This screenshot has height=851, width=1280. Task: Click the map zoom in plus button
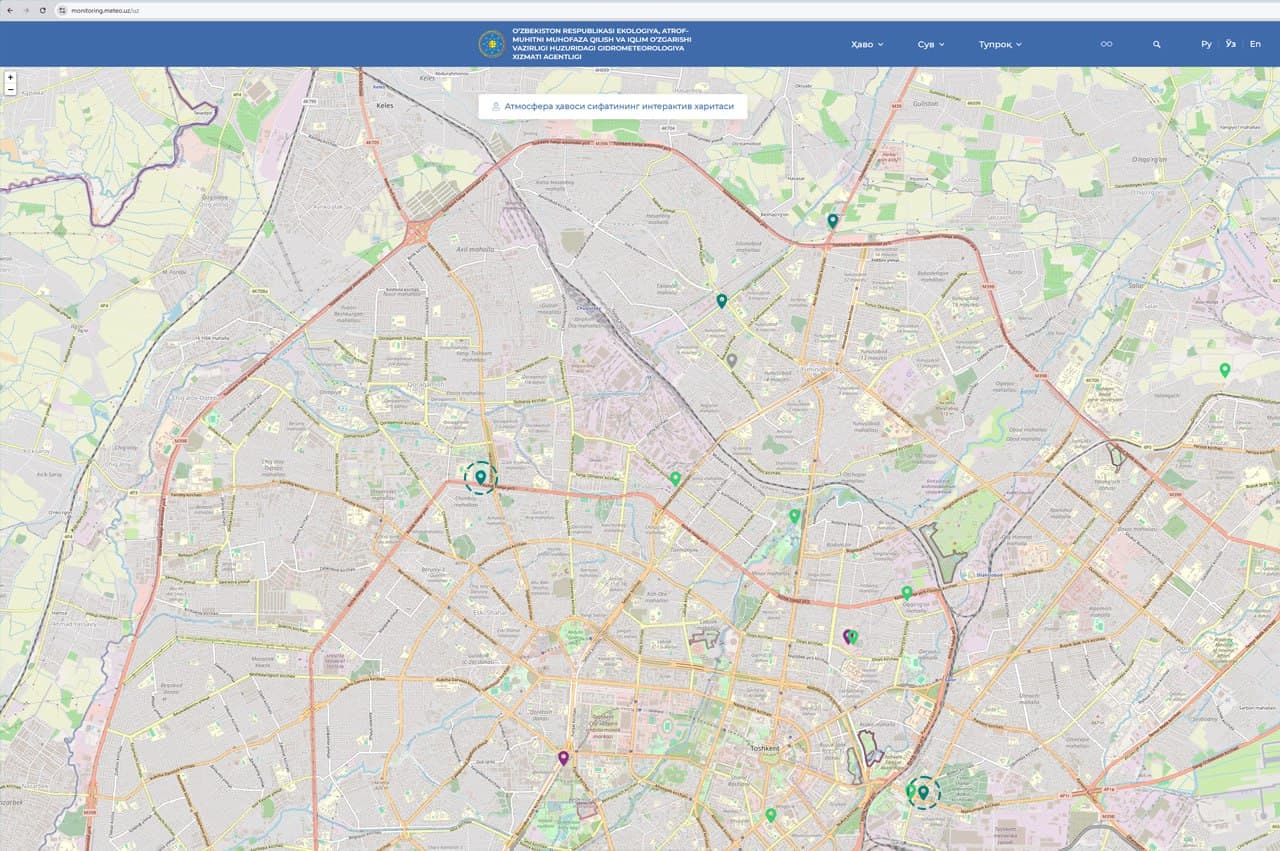point(10,77)
